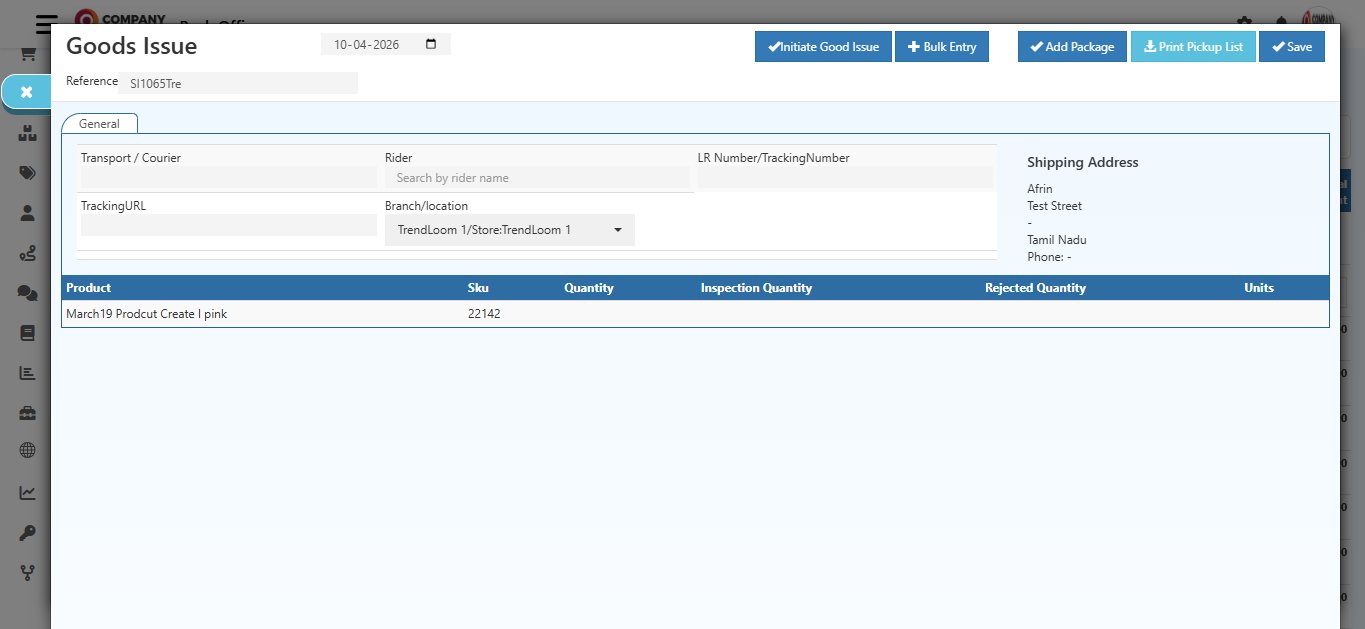Open the reports bar-chart icon in sidebar
This screenshot has width=1365, height=629.
[x=26, y=372]
